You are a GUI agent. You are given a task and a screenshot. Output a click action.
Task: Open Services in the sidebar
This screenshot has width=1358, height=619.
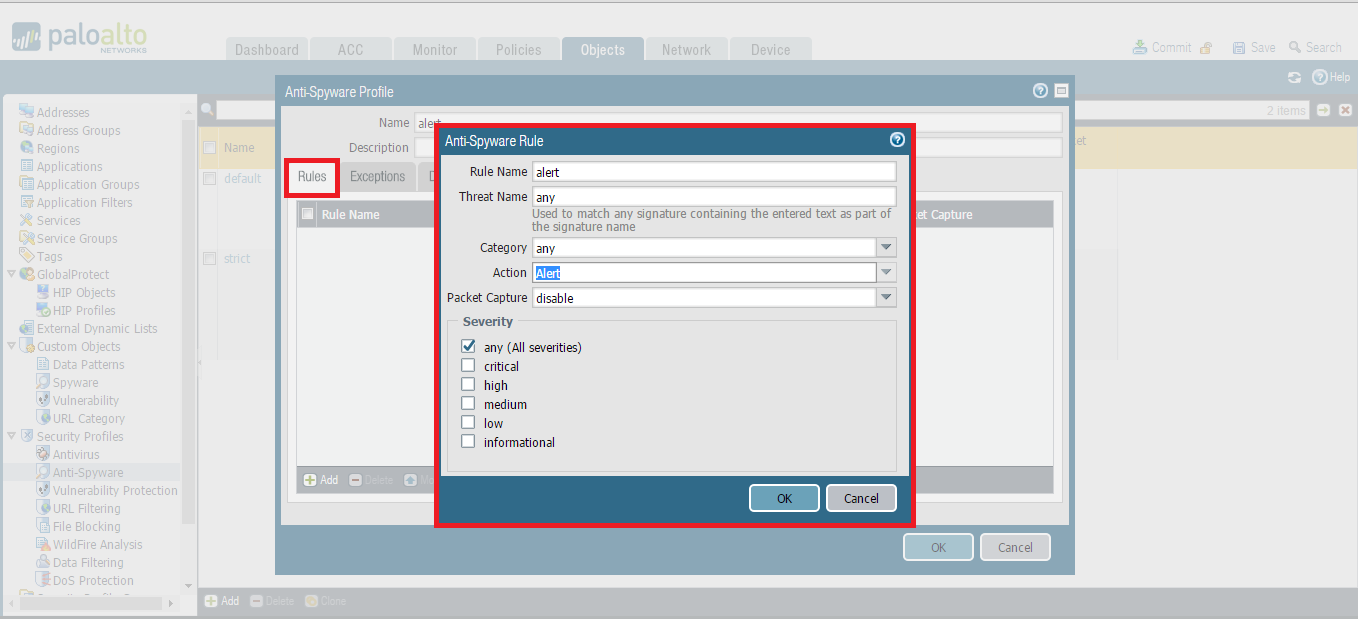coord(58,220)
